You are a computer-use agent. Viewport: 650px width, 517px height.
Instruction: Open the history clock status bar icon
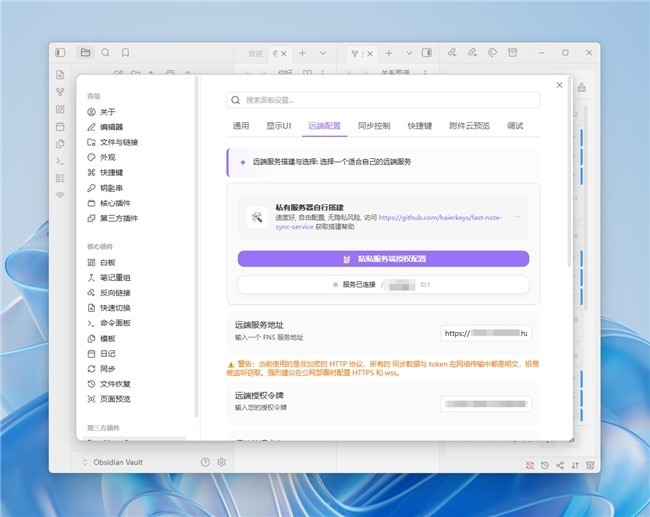545,465
